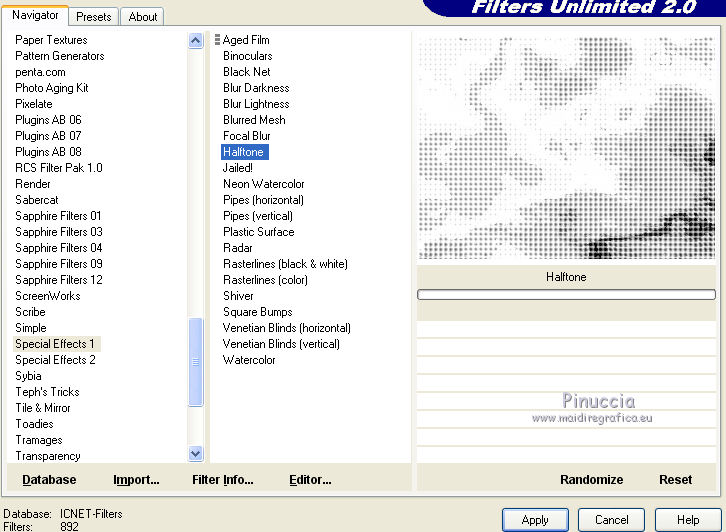Click the Import... button
This screenshot has width=726, height=532.
point(136,480)
